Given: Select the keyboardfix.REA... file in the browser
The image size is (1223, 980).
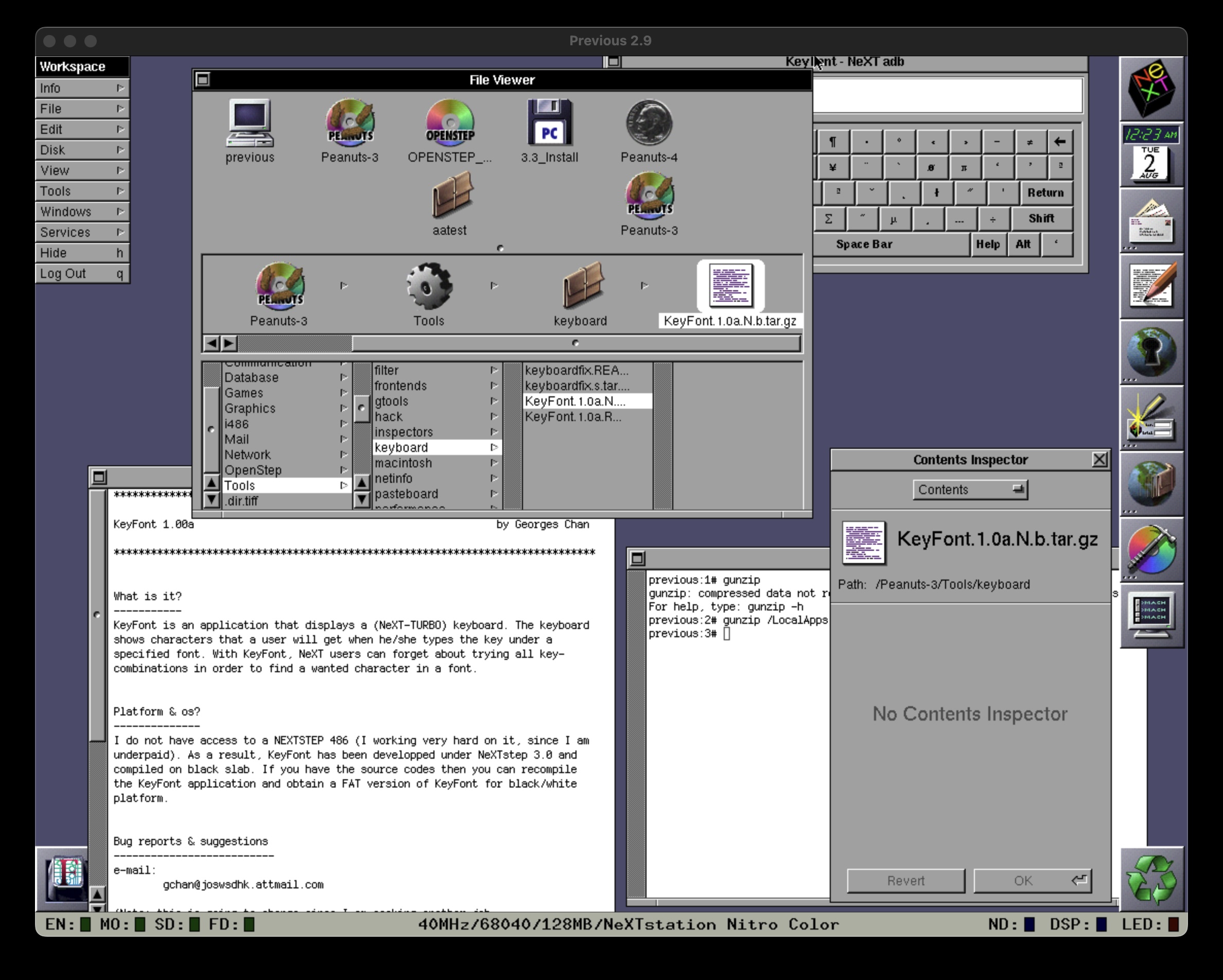Looking at the screenshot, I should click(x=577, y=371).
